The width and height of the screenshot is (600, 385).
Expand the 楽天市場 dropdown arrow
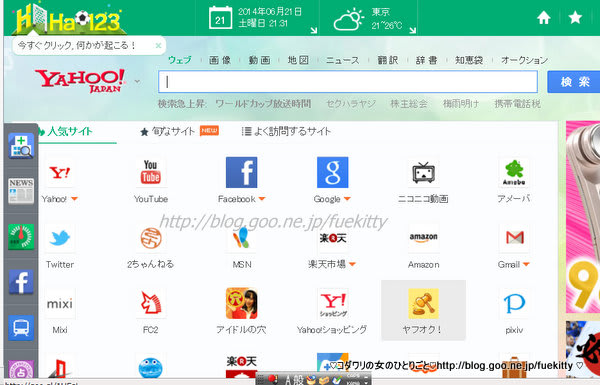352,264
